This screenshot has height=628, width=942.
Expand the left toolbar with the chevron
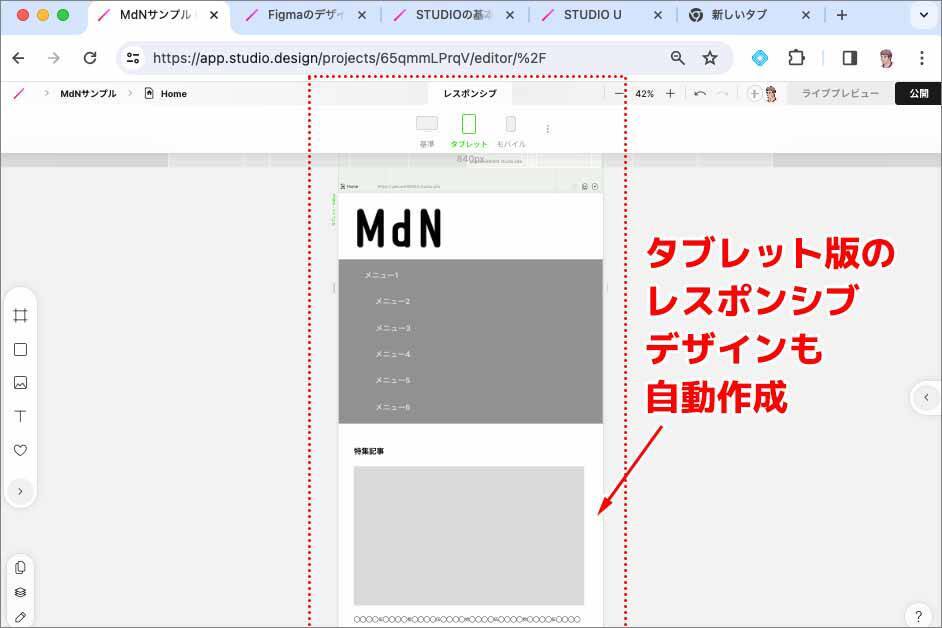(x=20, y=491)
